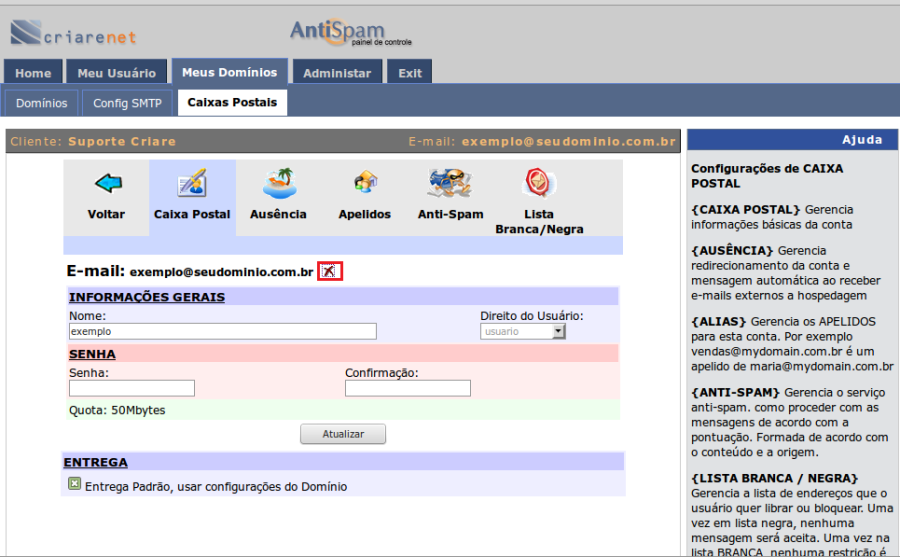Open the Meu Usuário tab
The width and height of the screenshot is (900, 557).
coord(117,73)
